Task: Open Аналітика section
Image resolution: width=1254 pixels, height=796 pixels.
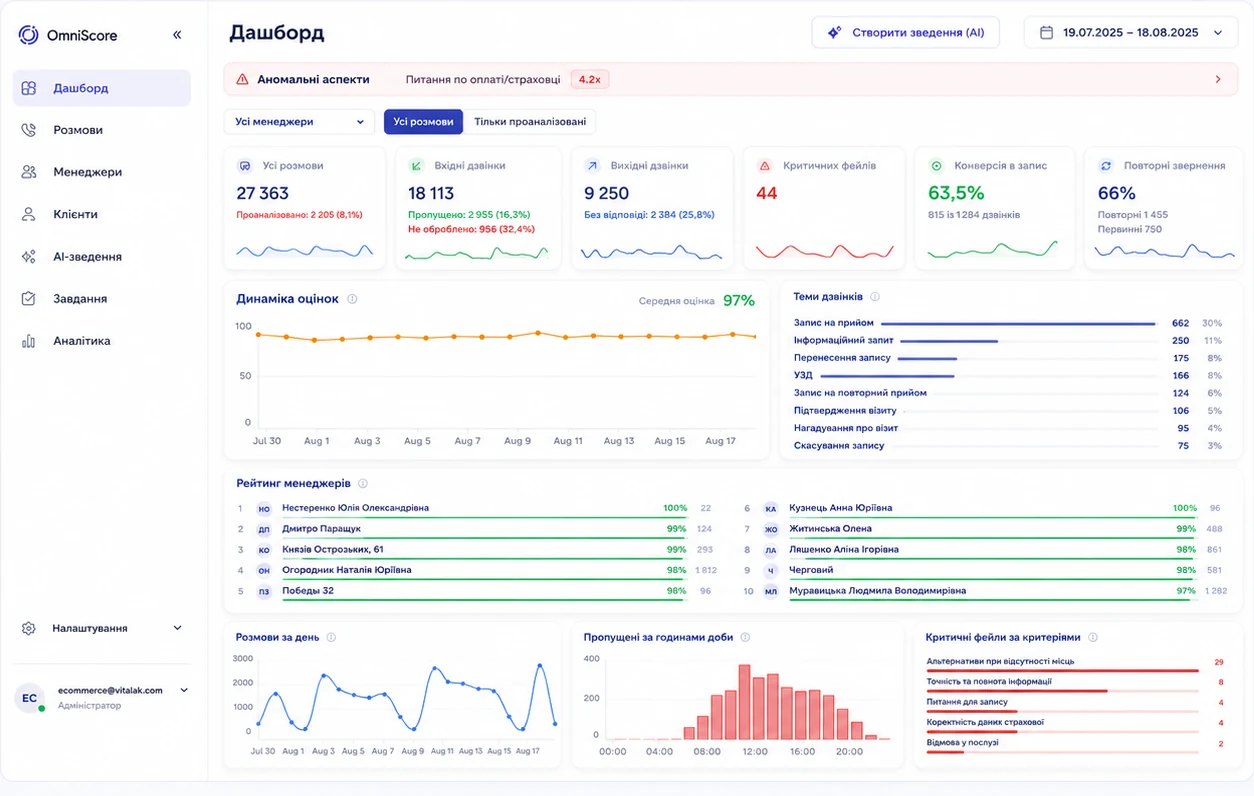Action: pos(101,341)
